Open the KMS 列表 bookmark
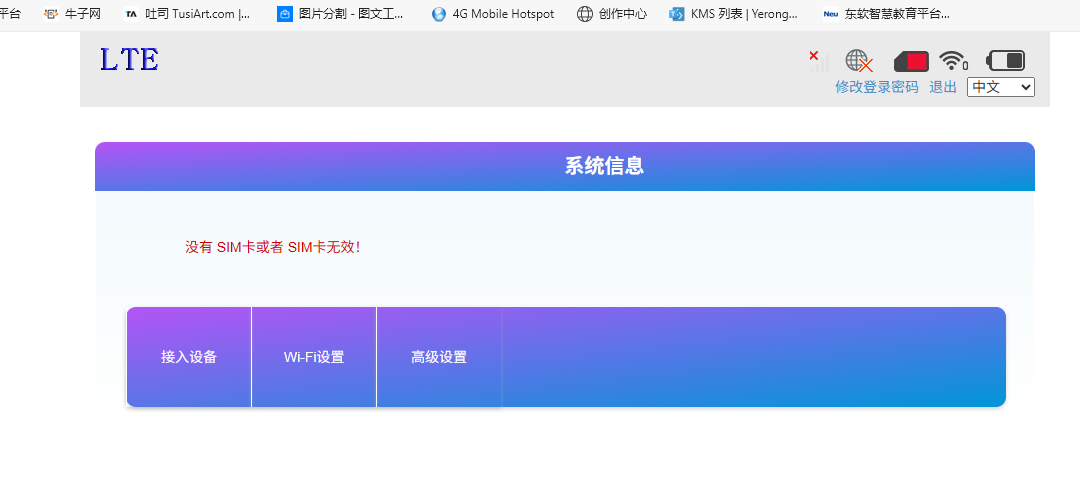 (x=734, y=14)
